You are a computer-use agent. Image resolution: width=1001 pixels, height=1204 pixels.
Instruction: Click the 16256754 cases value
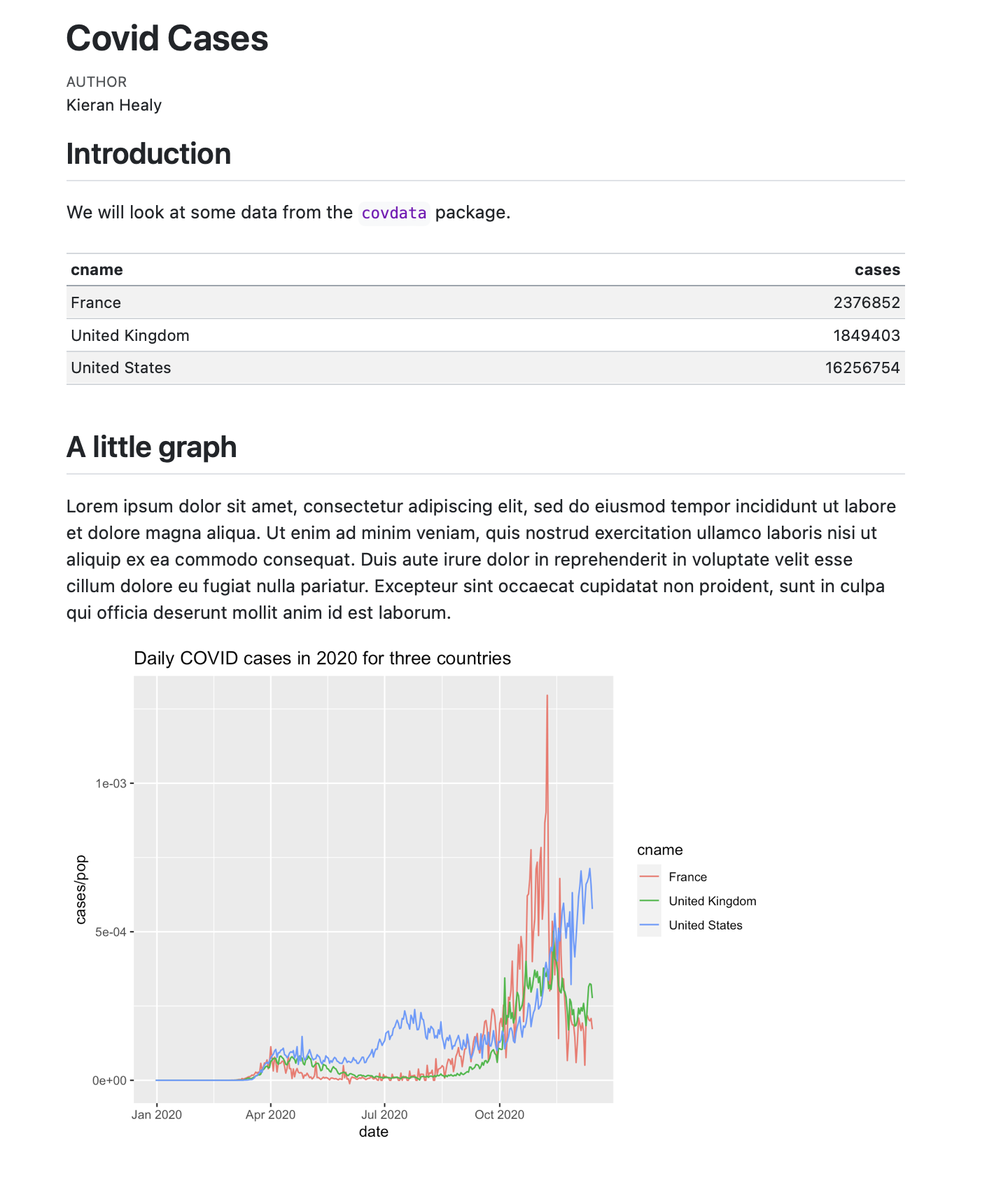click(x=862, y=367)
